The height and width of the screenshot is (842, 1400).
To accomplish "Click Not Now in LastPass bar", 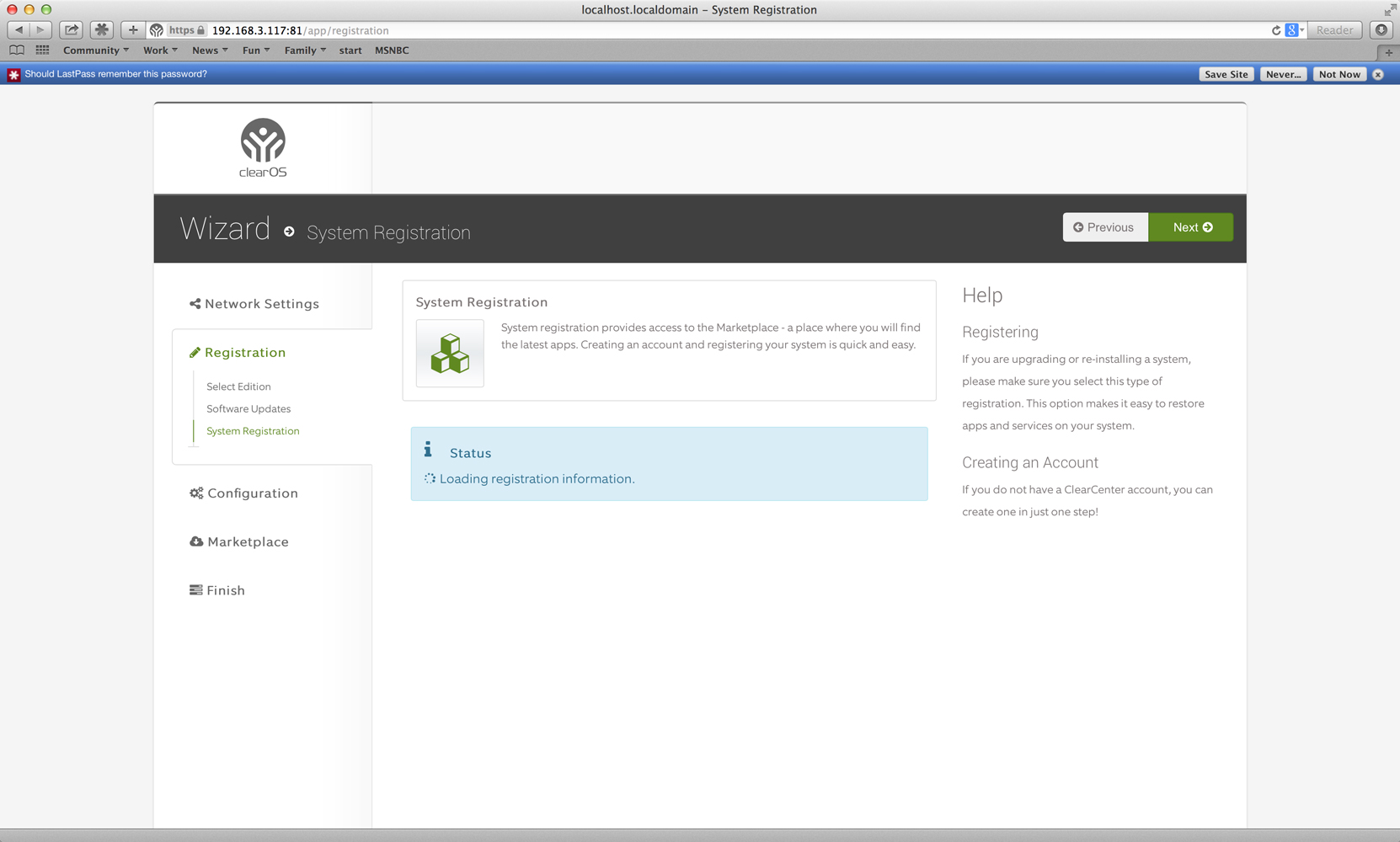I will coord(1339,74).
